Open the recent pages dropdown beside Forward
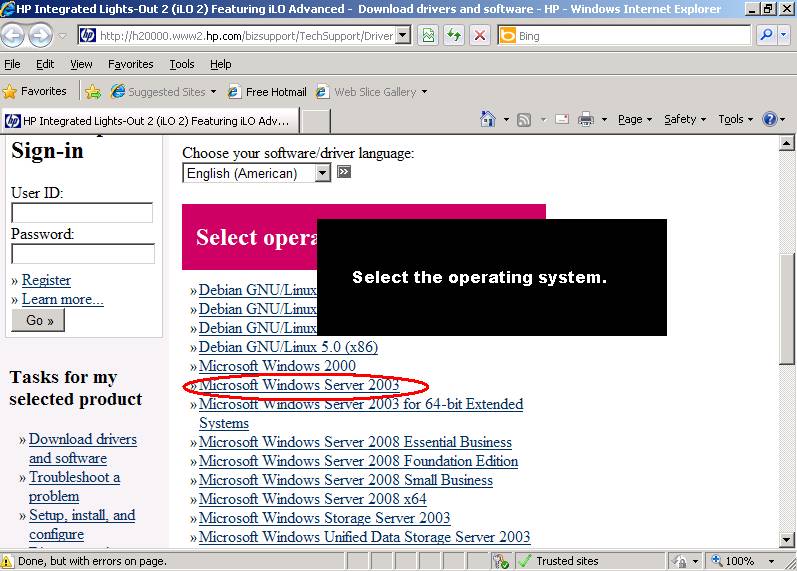This screenshot has height=571, width=797. pos(63,36)
